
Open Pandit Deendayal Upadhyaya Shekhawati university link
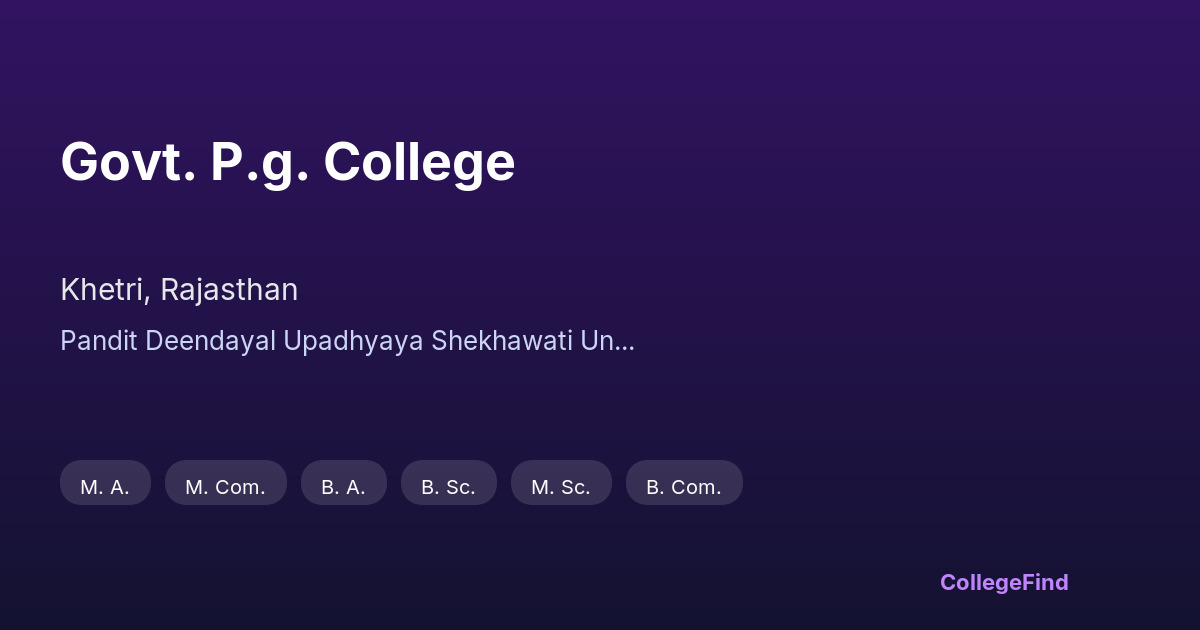coord(347,341)
